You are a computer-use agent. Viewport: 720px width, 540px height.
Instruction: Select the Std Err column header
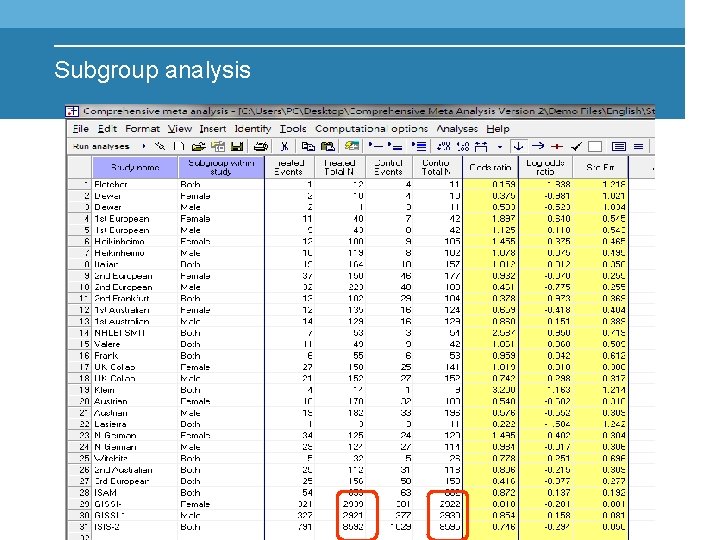click(600, 167)
